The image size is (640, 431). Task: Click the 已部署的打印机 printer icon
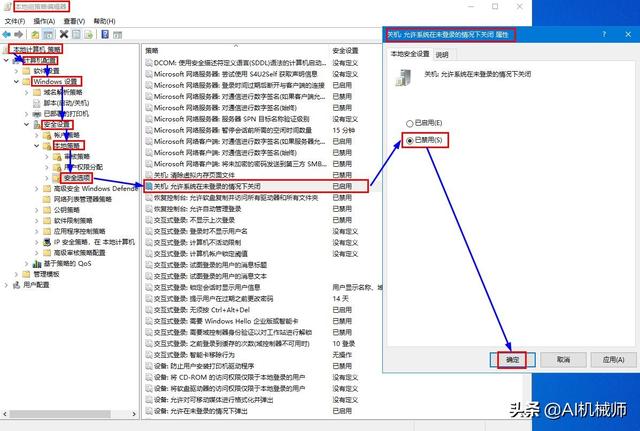tap(37, 114)
